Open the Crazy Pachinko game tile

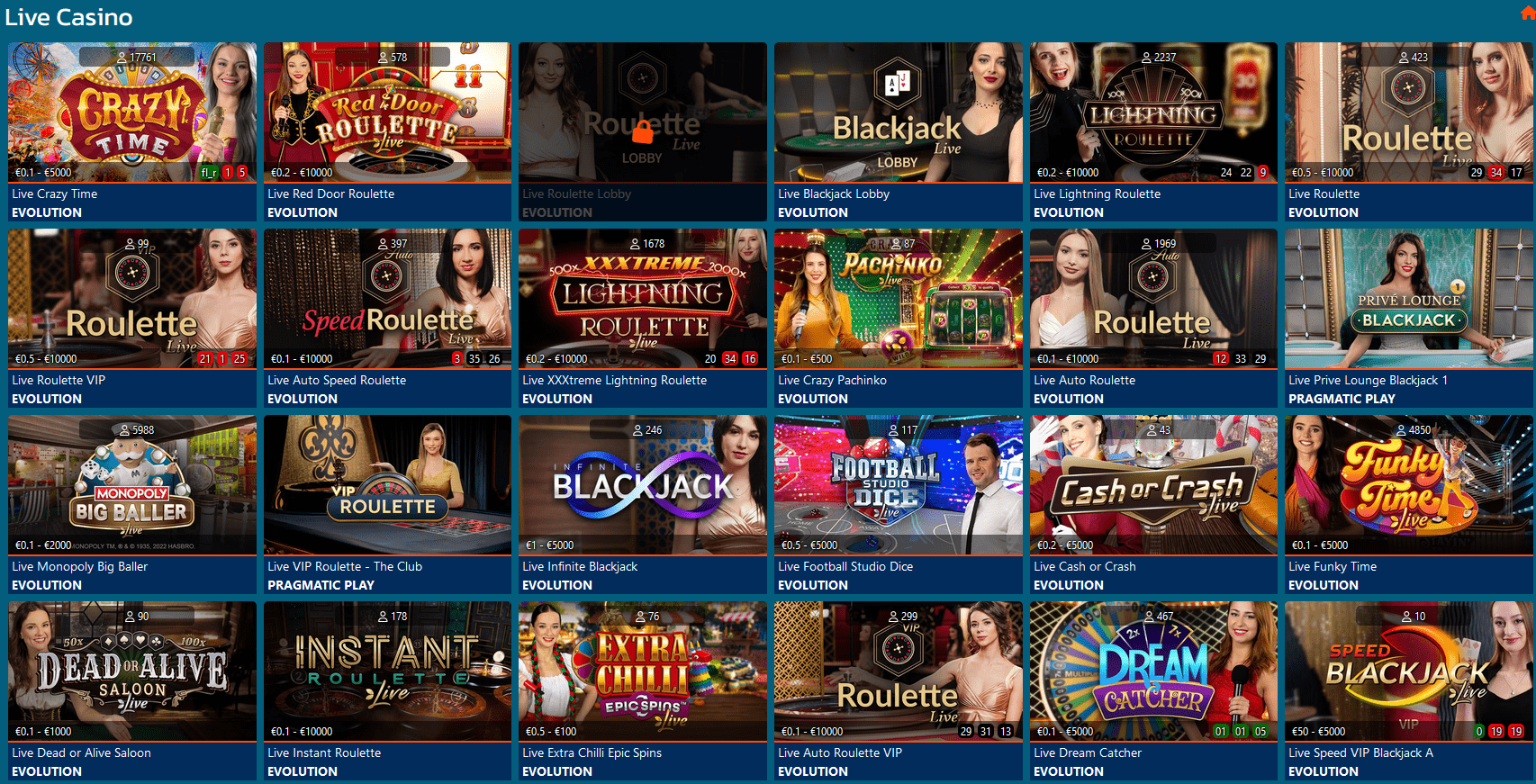pyautogui.click(x=899, y=298)
